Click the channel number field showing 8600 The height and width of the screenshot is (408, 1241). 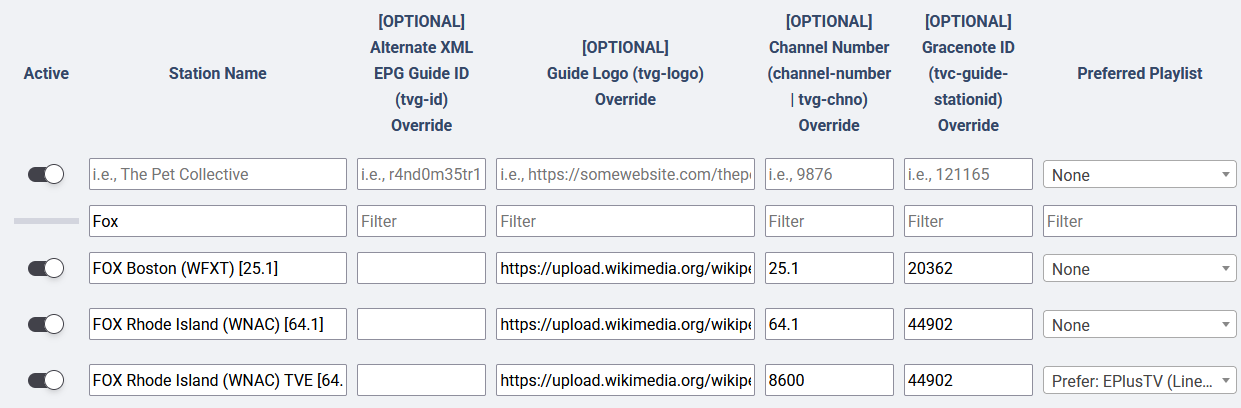(x=828, y=380)
